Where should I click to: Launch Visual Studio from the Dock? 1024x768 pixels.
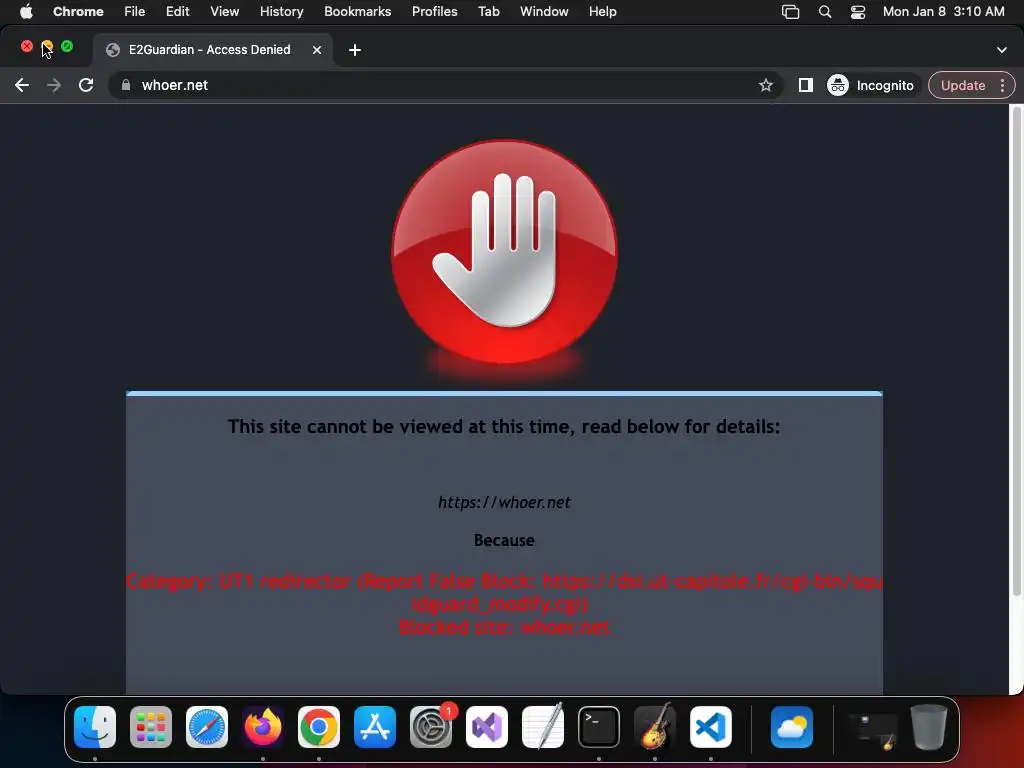487,727
